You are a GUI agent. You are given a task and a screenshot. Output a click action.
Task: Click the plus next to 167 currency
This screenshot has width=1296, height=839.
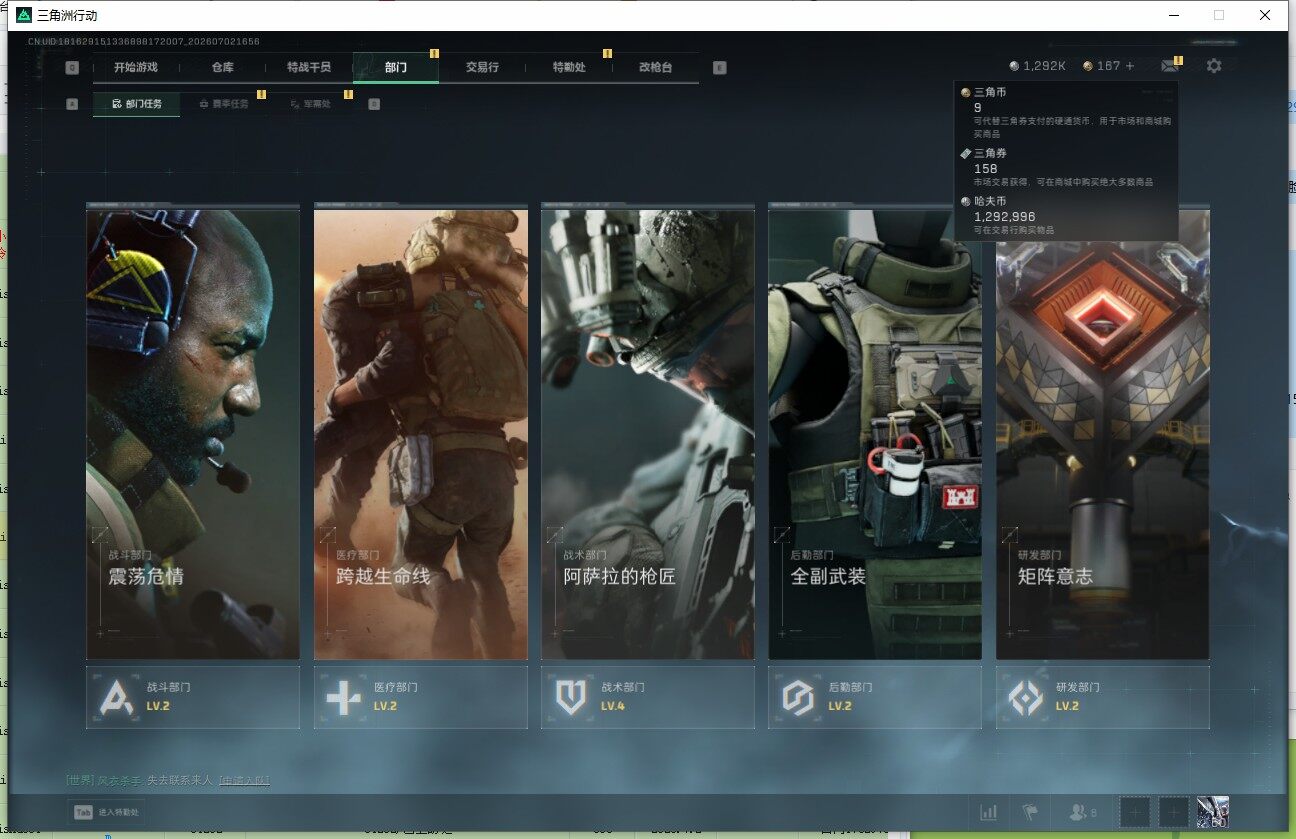point(1131,66)
